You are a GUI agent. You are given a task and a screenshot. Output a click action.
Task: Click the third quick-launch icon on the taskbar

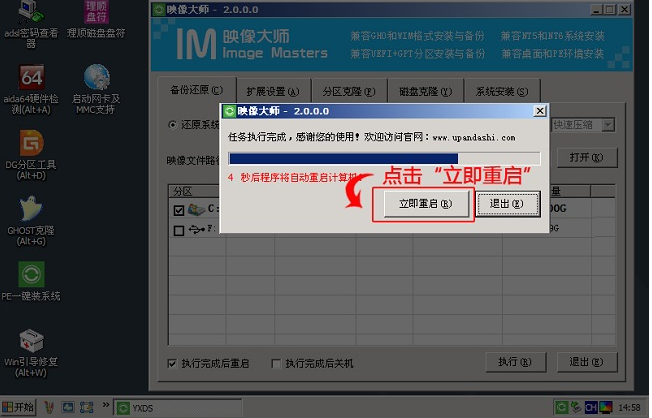tap(86, 408)
